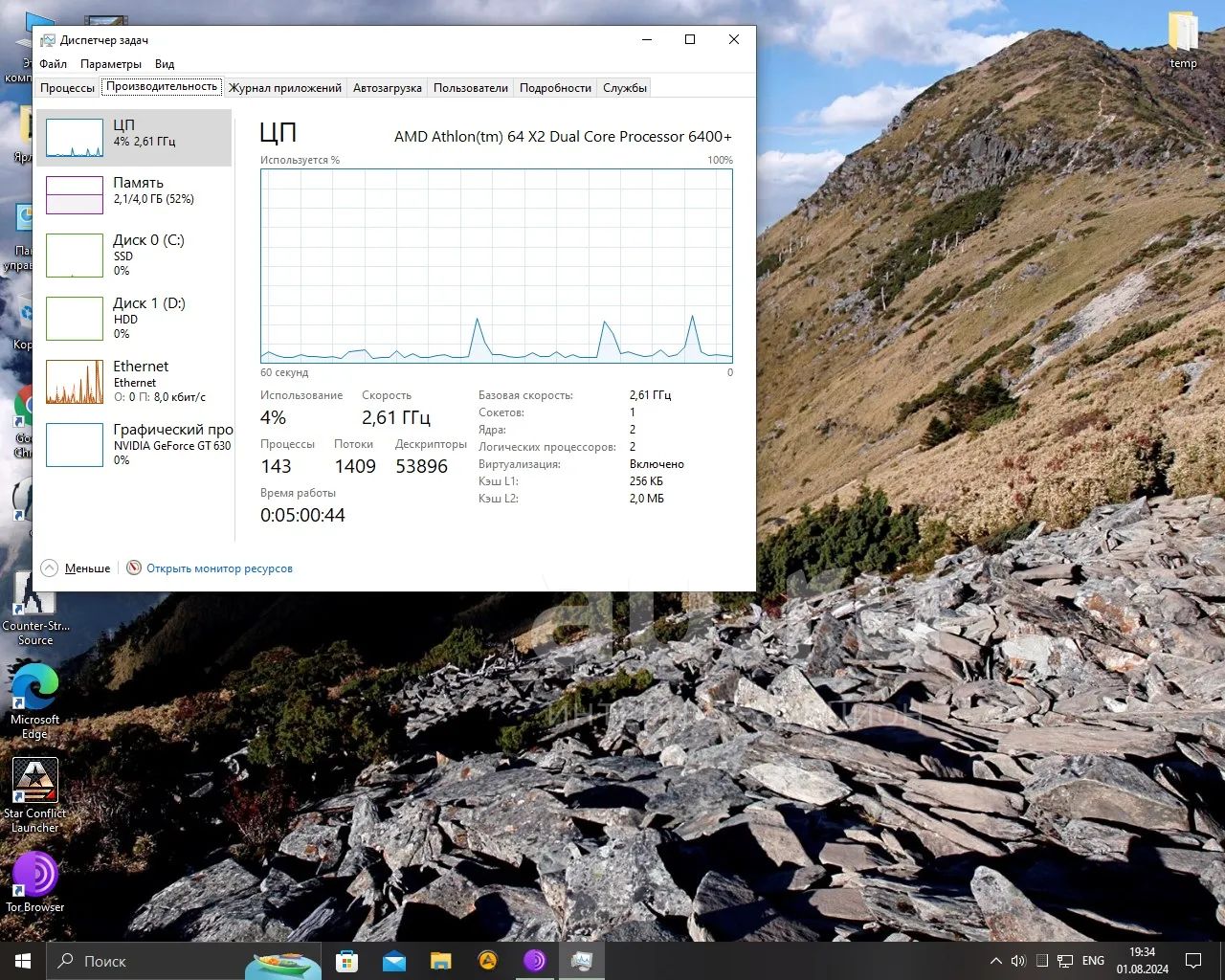Click the Поиск taskbar search box
The width and height of the screenshot is (1225, 980).
(144, 961)
